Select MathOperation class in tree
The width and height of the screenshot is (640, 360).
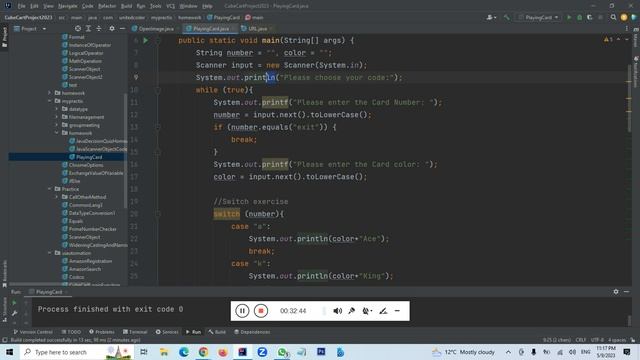pos(85,61)
